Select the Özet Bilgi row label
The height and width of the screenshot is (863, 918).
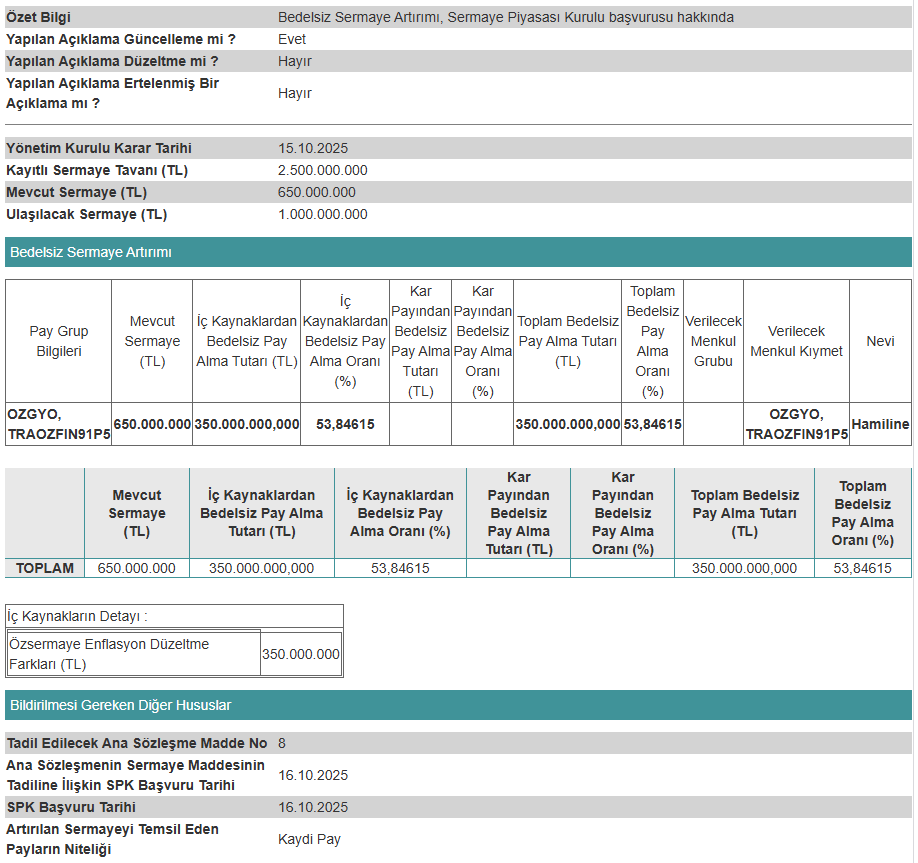point(39,17)
